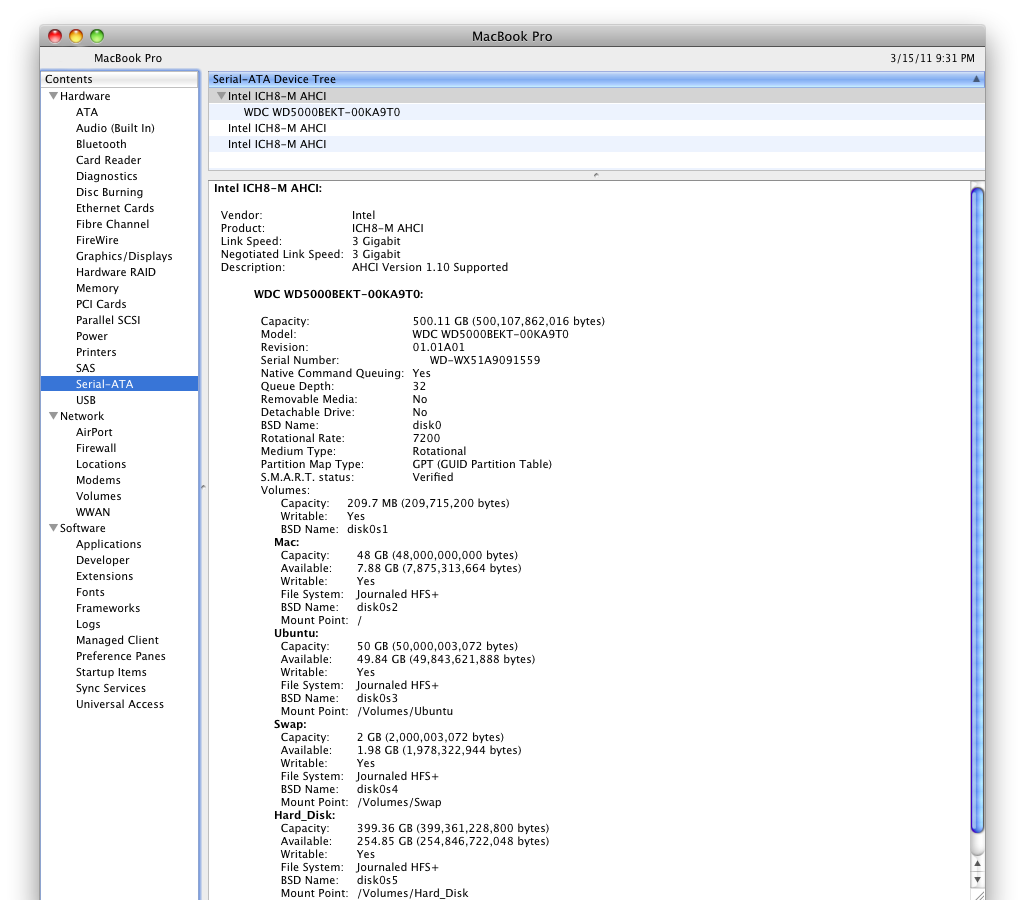Click the green zoom window button
The height and width of the screenshot is (900, 1025).
[x=97, y=36]
